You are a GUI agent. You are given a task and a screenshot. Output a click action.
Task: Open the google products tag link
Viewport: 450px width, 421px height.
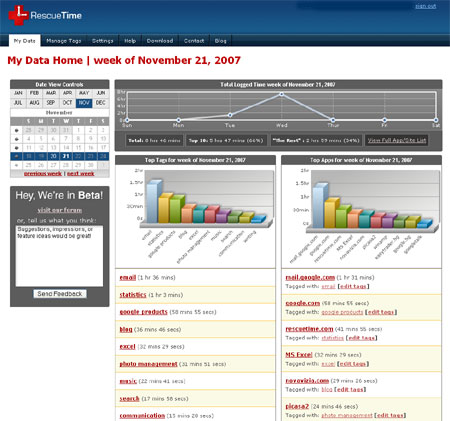click(x=143, y=312)
